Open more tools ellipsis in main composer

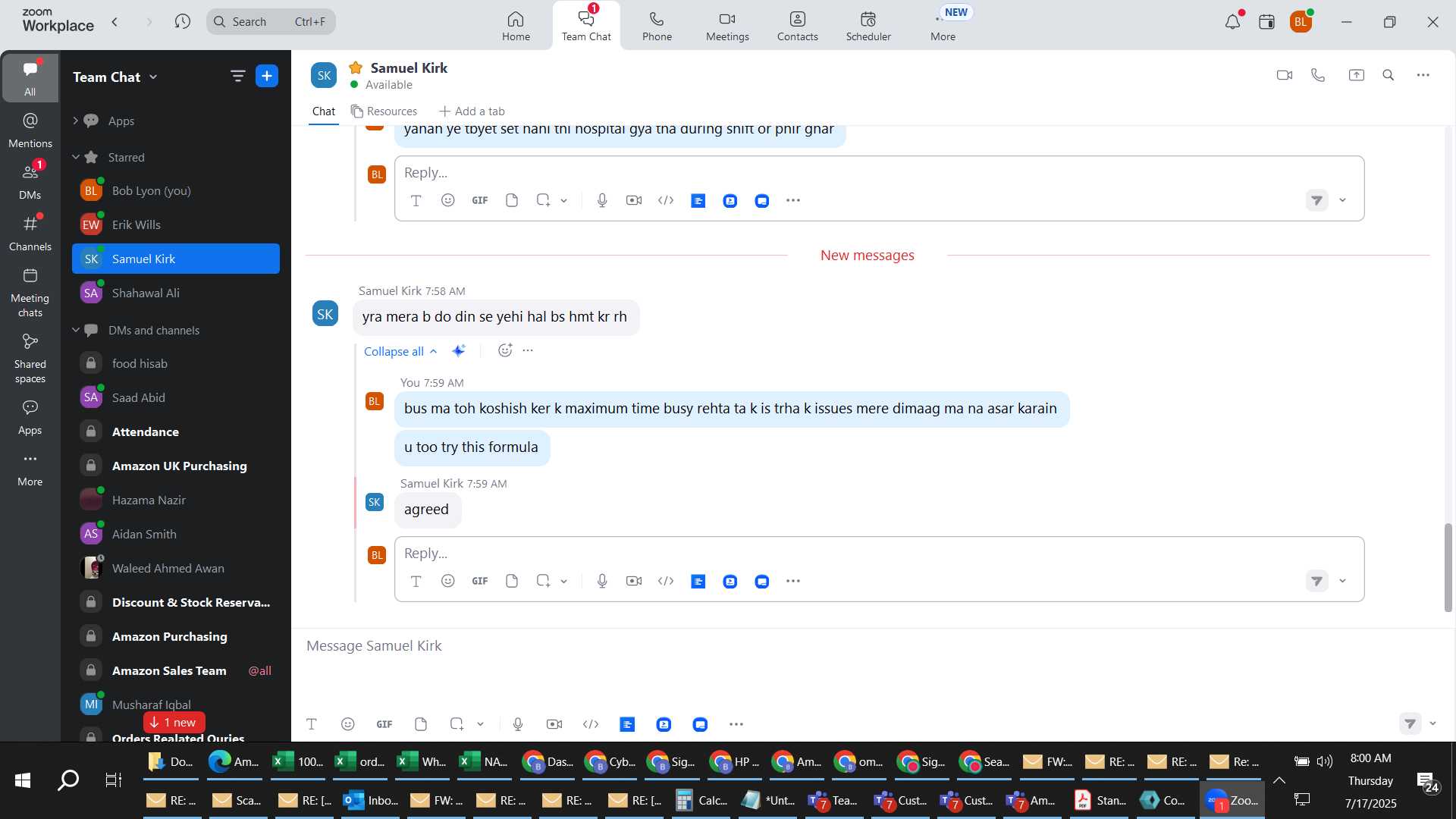pyautogui.click(x=736, y=724)
